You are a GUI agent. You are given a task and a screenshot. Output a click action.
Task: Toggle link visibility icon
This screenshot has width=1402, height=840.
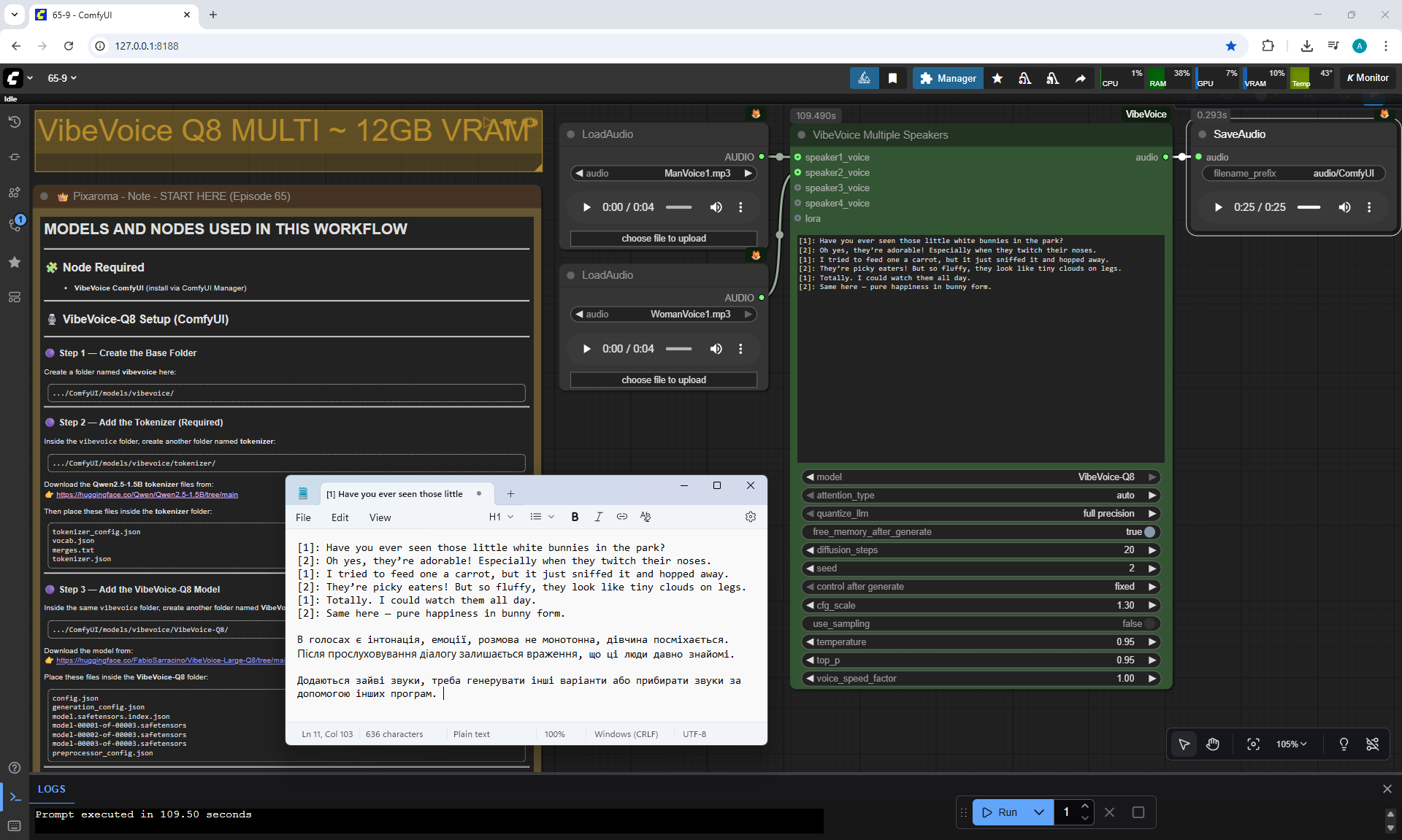(x=1372, y=744)
